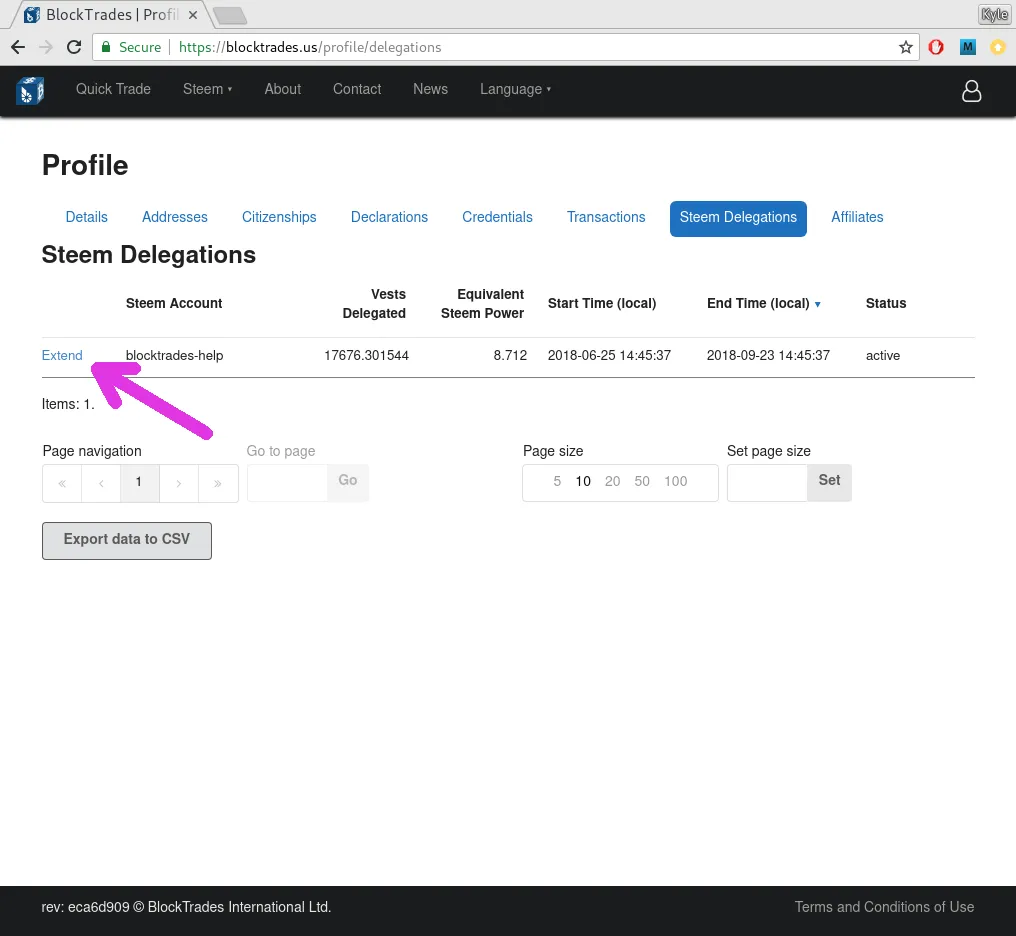Image resolution: width=1016 pixels, height=936 pixels.
Task: Open the News page
Action: 430,89
